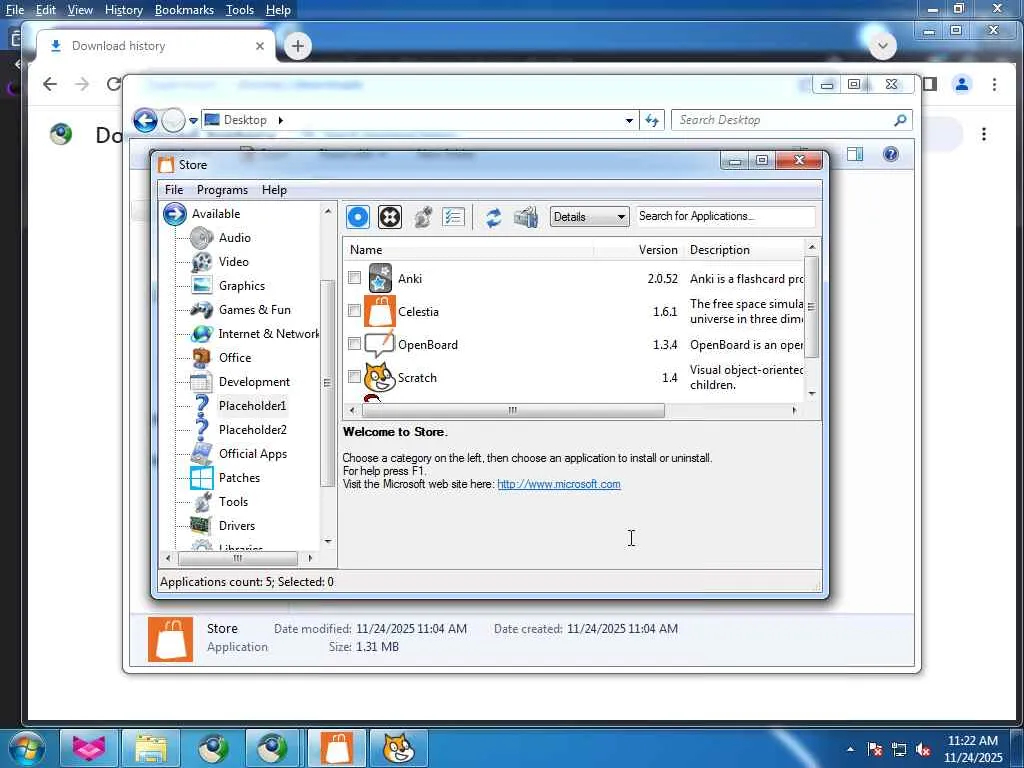Click the Celestia application icon

[380, 312]
